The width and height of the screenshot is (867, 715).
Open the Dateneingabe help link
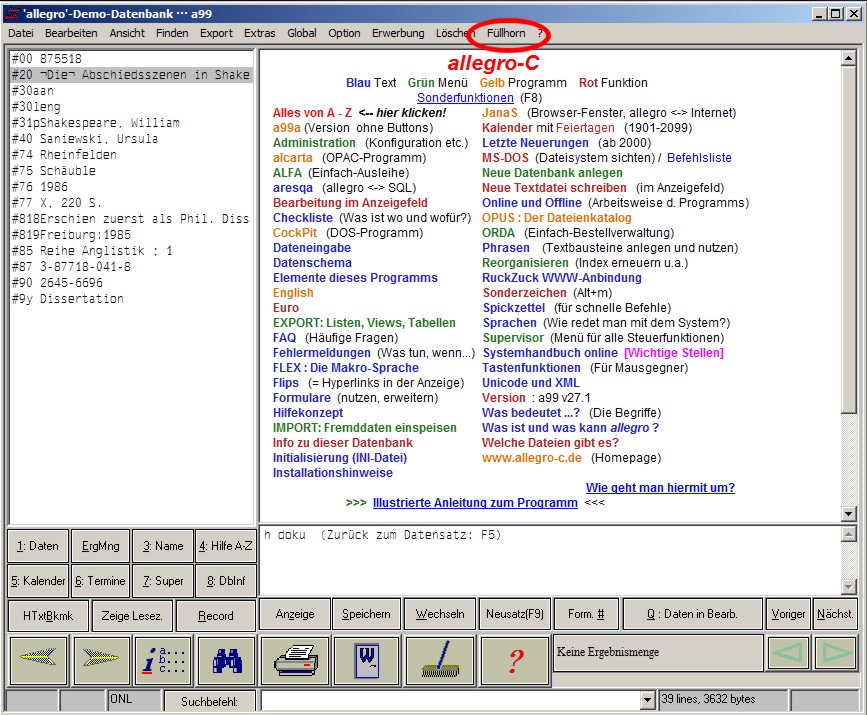(x=311, y=248)
